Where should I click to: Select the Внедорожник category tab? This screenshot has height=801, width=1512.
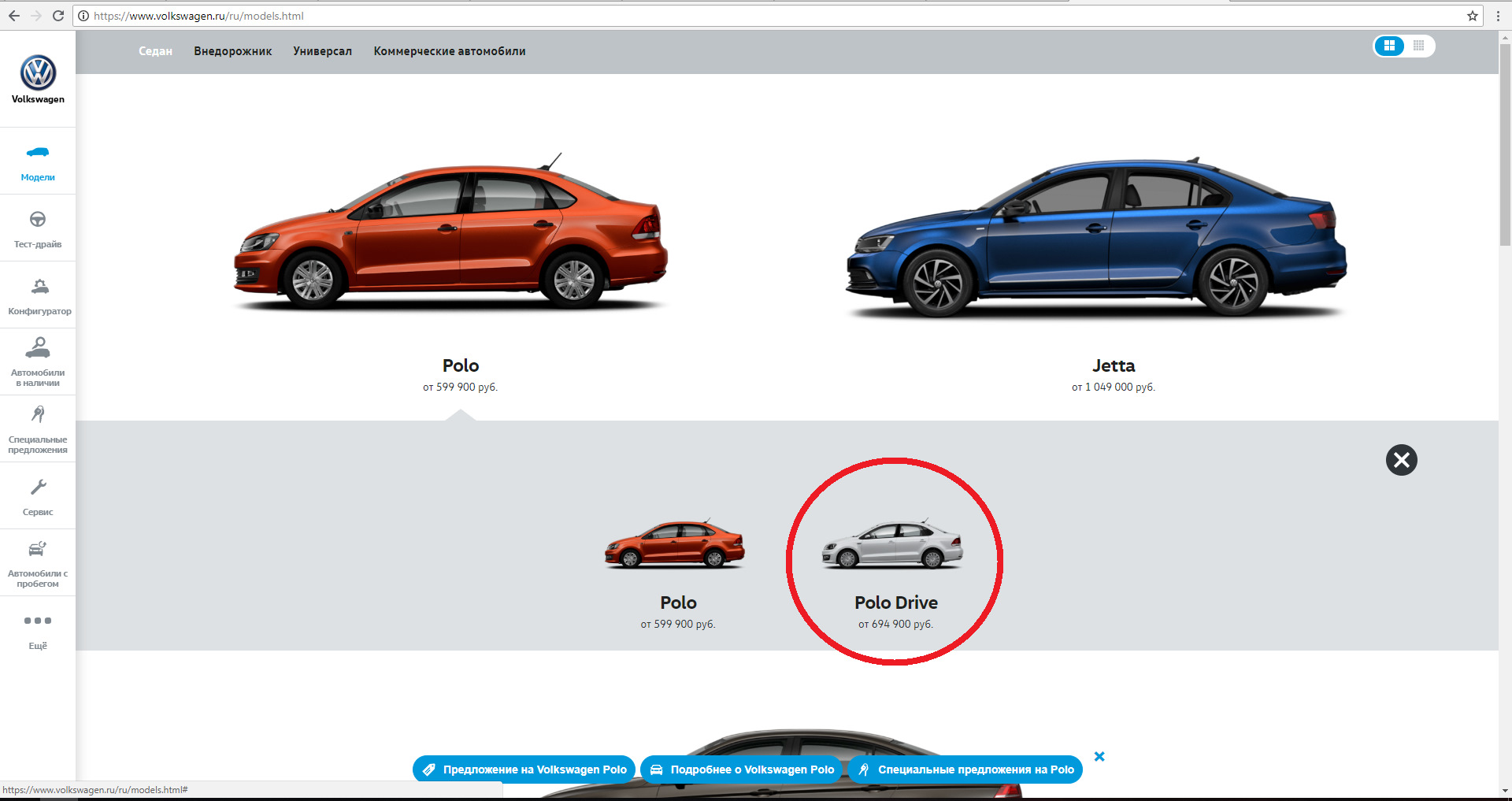tap(233, 51)
